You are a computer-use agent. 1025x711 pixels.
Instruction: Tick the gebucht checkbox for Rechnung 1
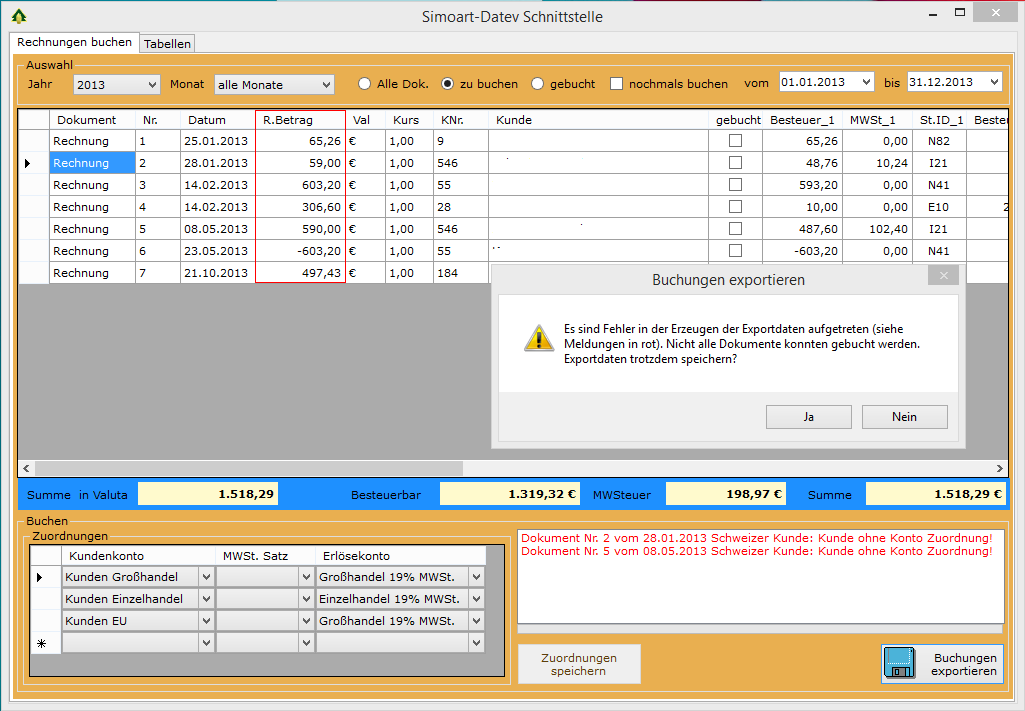pyautogui.click(x=735, y=141)
